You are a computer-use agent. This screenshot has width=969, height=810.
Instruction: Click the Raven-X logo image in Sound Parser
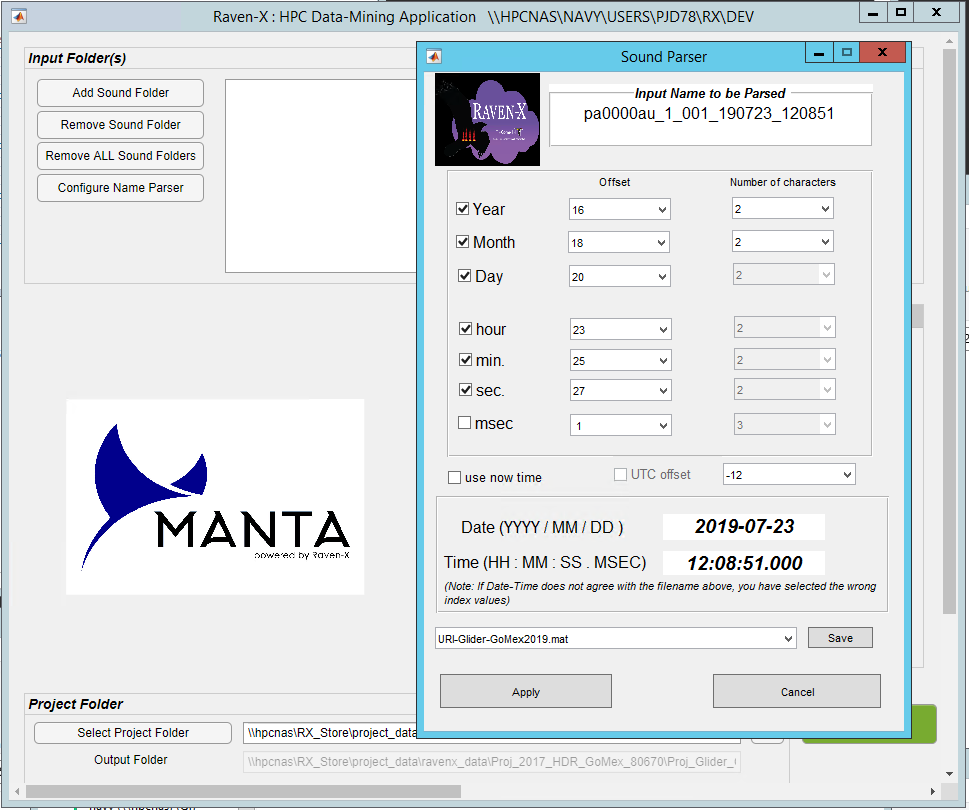point(488,119)
